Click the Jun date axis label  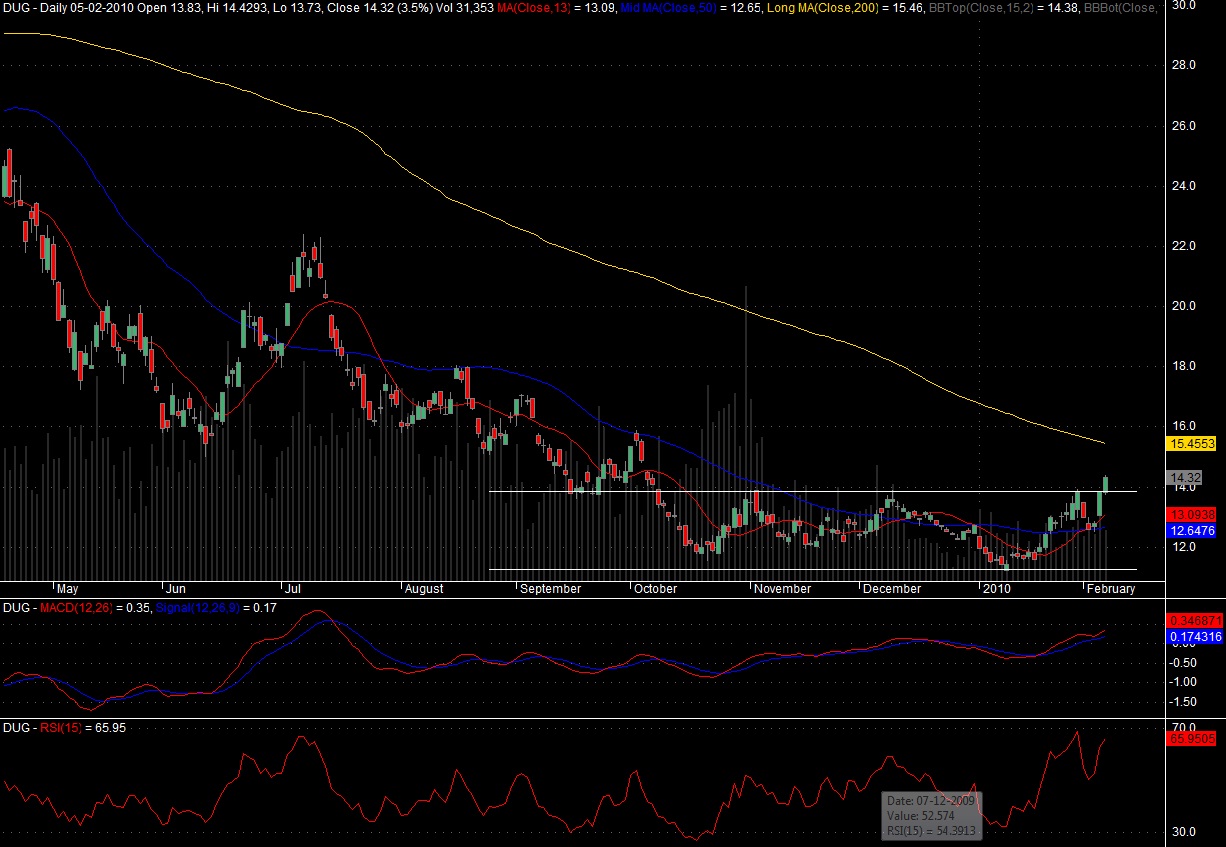click(176, 589)
